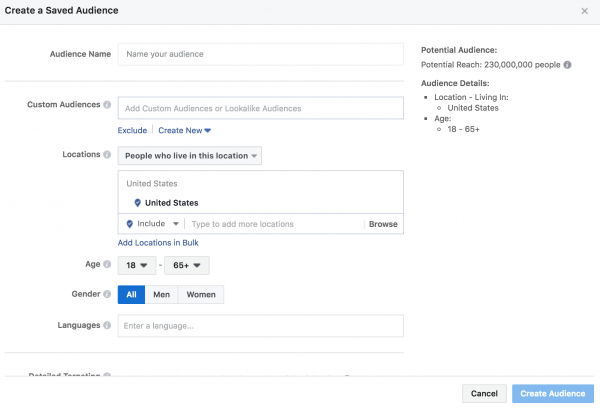Focus the Add Custom Audiences or Lookalike field
Viewport: 600px width, 409px height.
[x=261, y=108]
